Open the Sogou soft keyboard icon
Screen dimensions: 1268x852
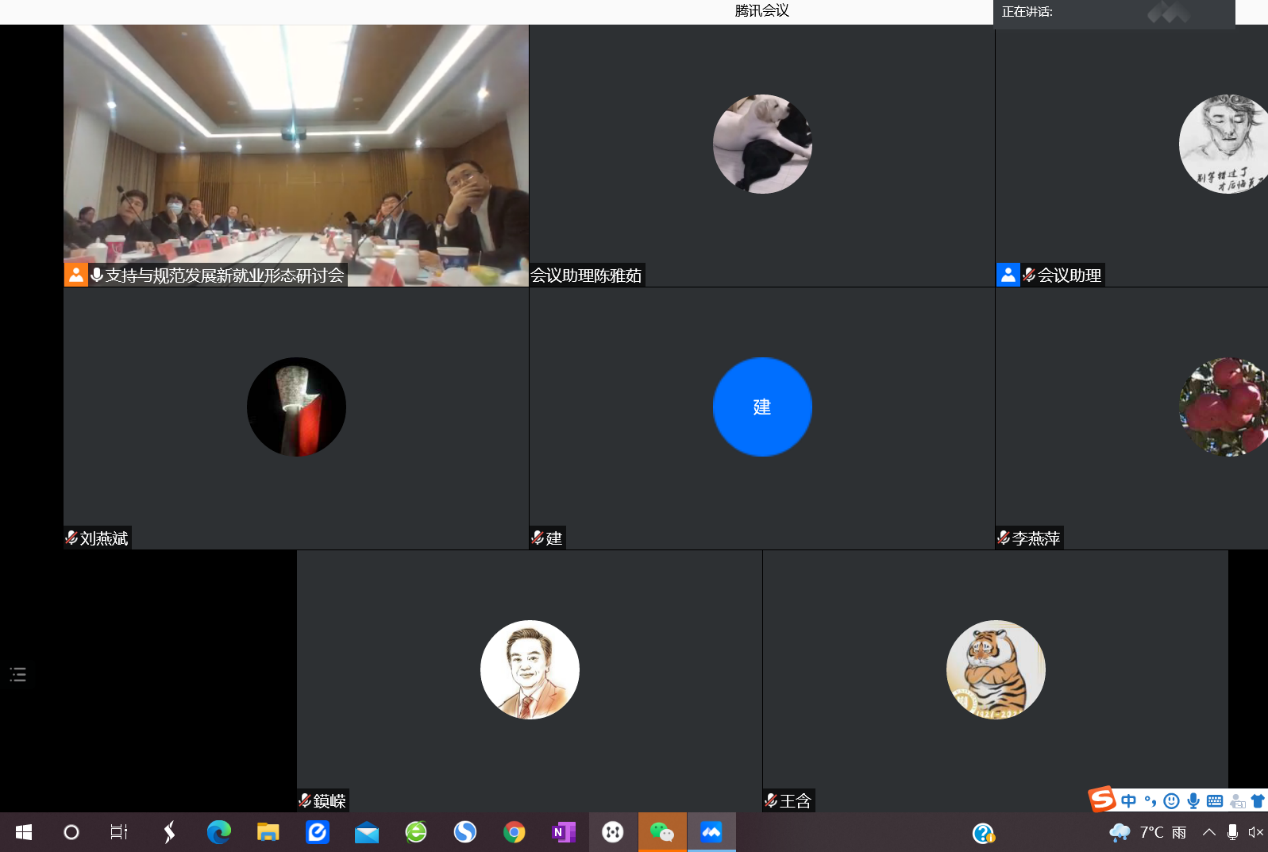click(1215, 800)
